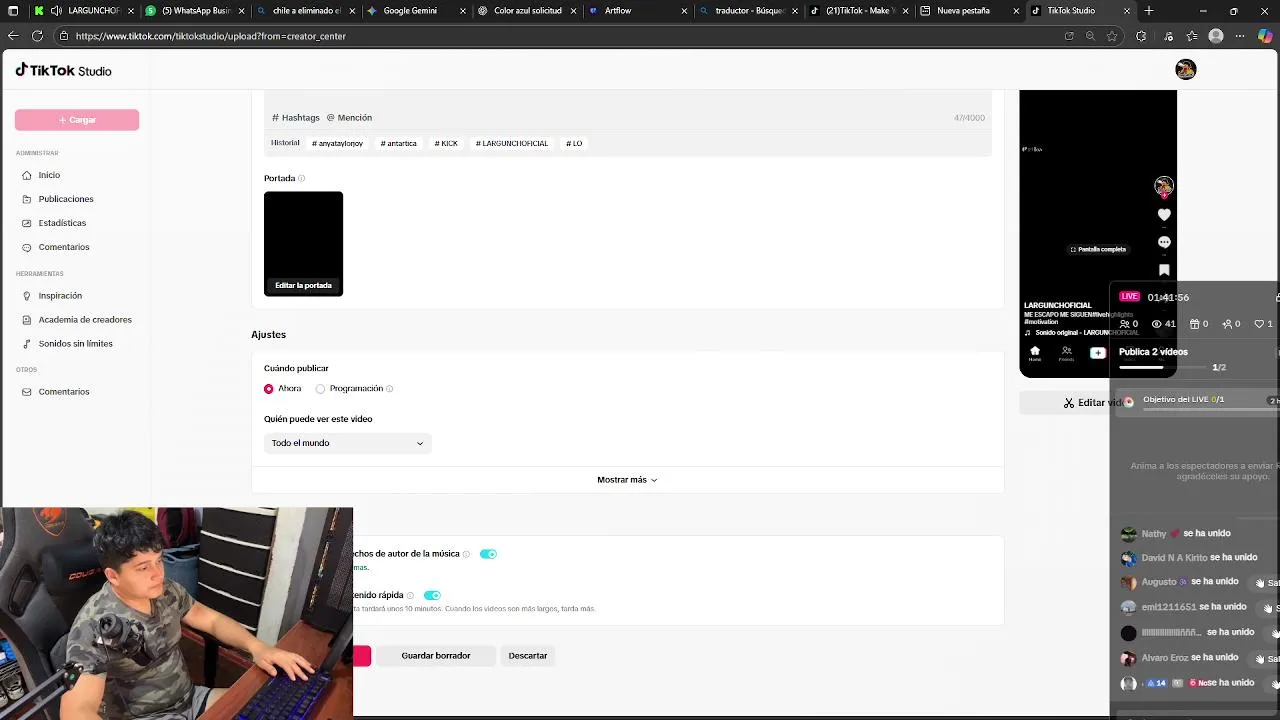
Task: Bookmark page with star icon
Action: [1112, 36]
